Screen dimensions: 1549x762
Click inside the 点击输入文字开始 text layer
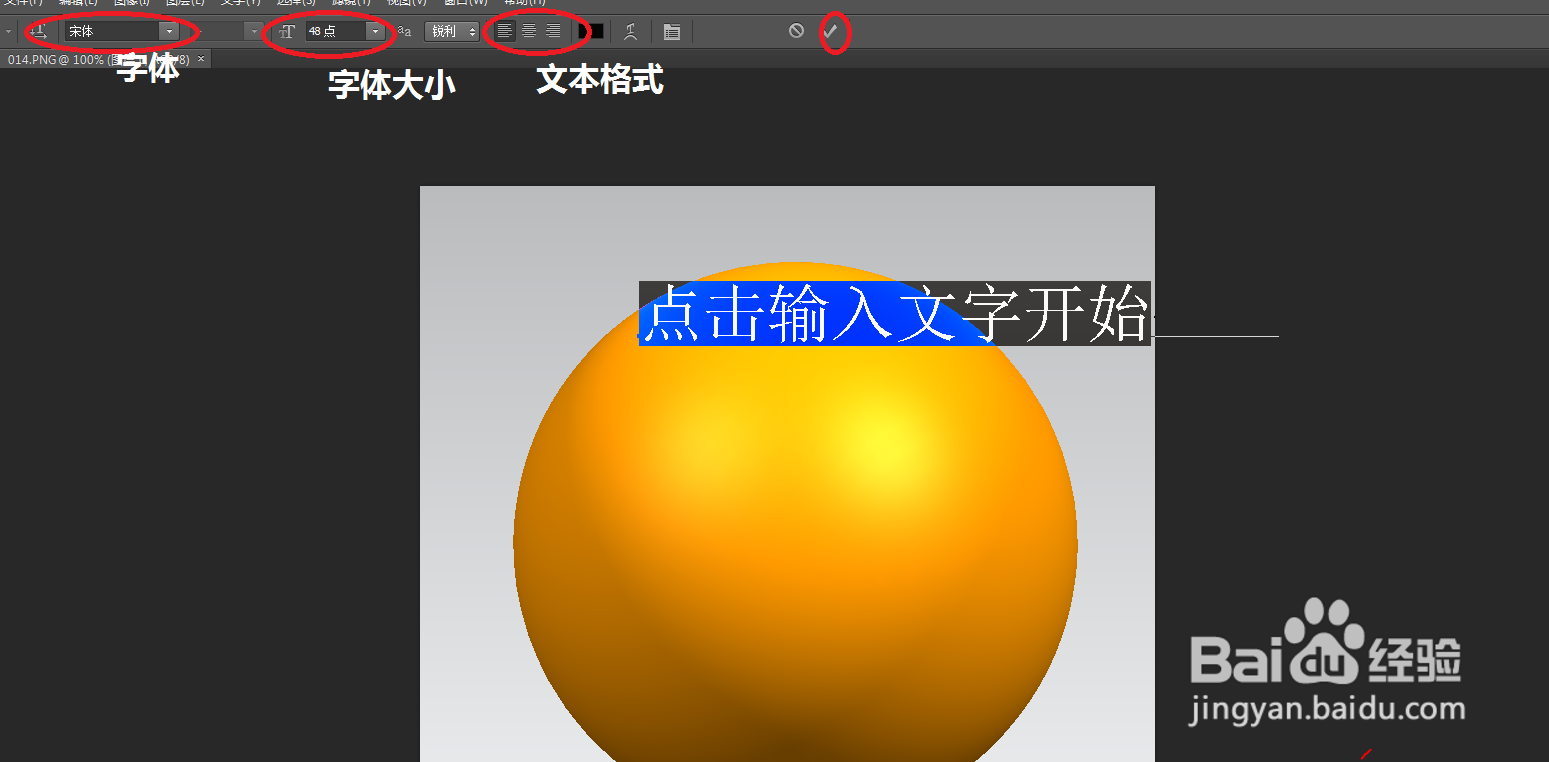pyautogui.click(x=895, y=314)
